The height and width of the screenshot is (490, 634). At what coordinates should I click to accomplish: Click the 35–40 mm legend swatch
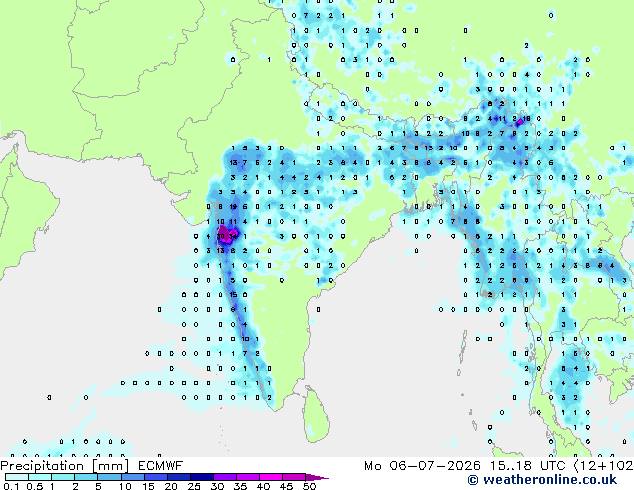[248, 477]
